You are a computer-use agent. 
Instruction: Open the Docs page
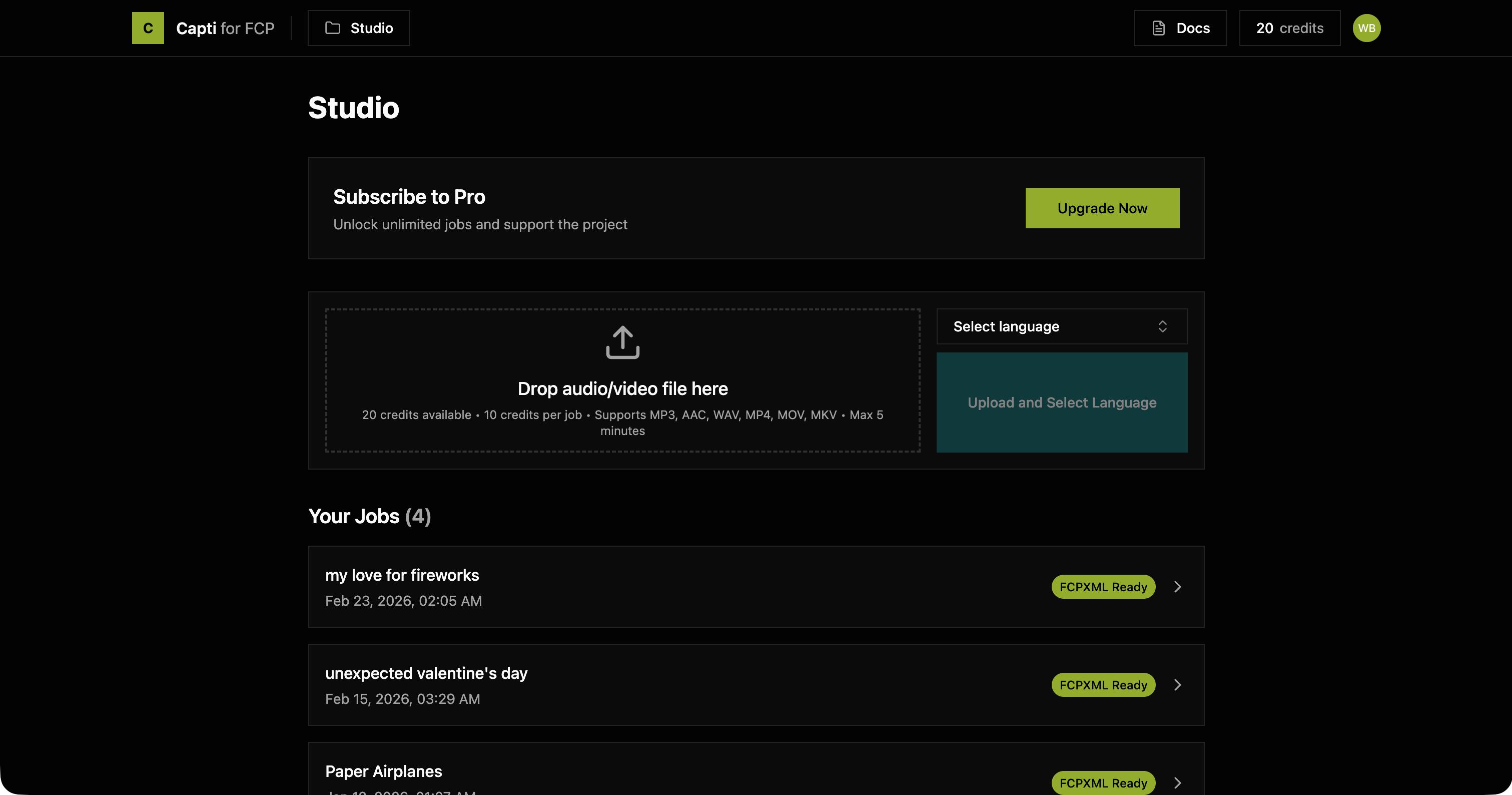(1180, 28)
